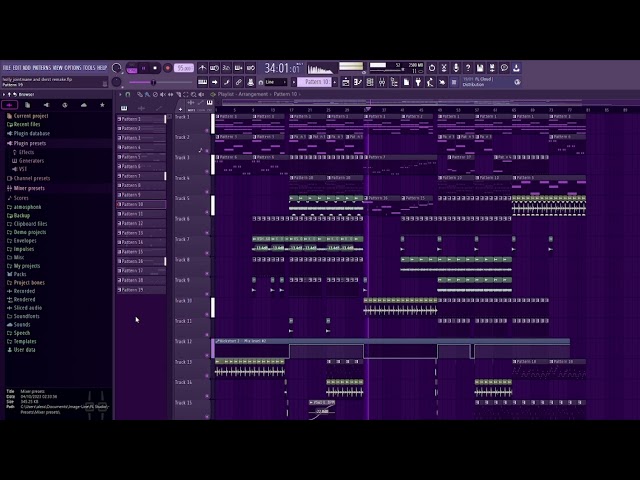Open the FL Cloud Distribution news panel
The image size is (640, 480).
(x=491, y=82)
